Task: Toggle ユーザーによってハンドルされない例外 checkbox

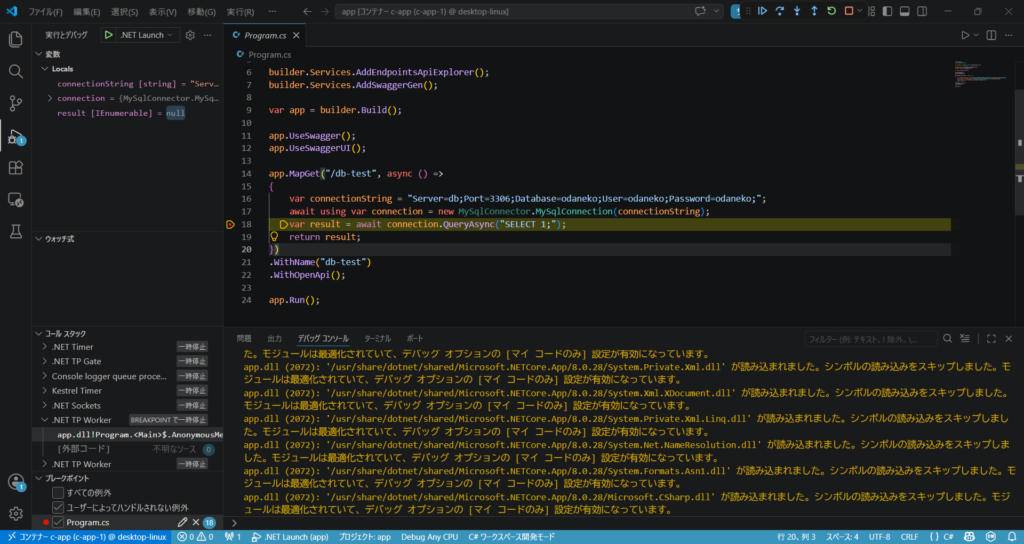Action: pos(58,507)
